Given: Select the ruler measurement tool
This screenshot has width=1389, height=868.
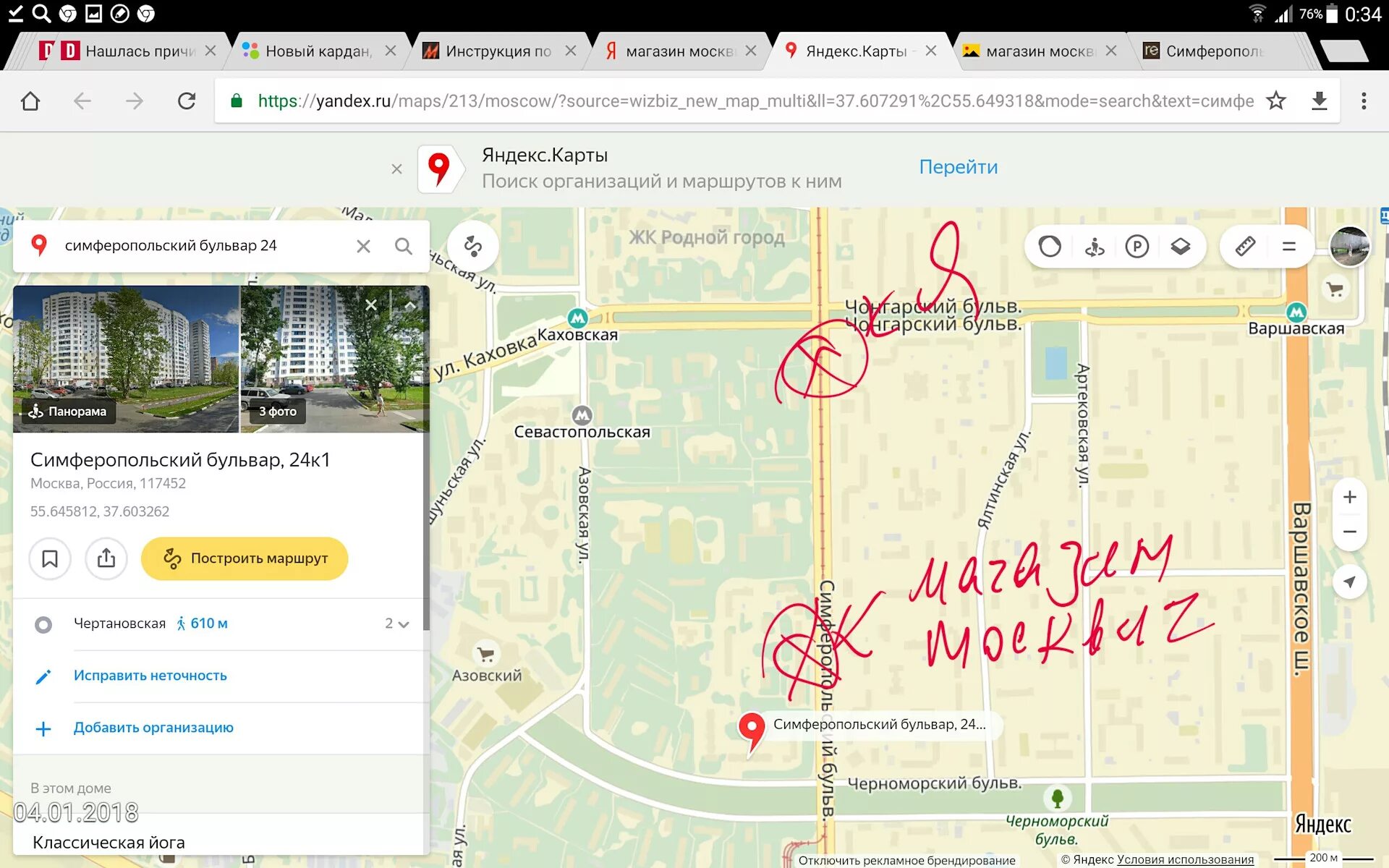Looking at the screenshot, I should (x=1245, y=247).
